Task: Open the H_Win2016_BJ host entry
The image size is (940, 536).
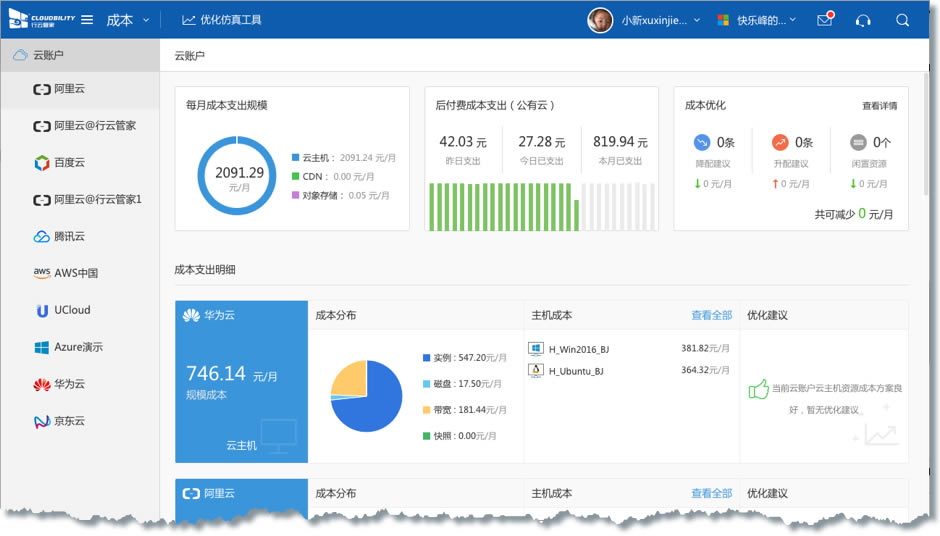Action: point(579,350)
